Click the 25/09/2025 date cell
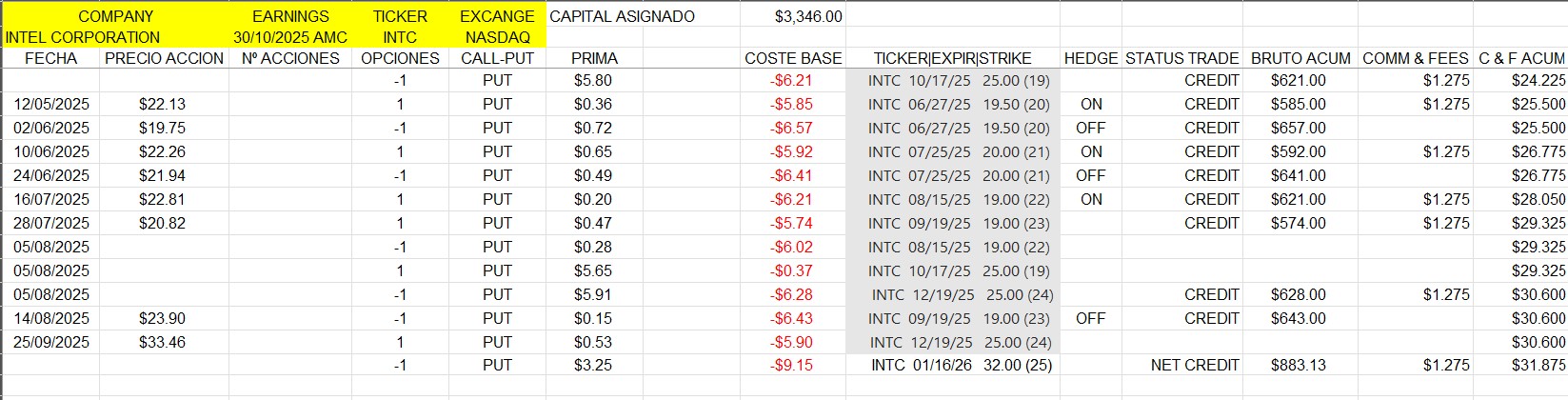 [x=51, y=342]
